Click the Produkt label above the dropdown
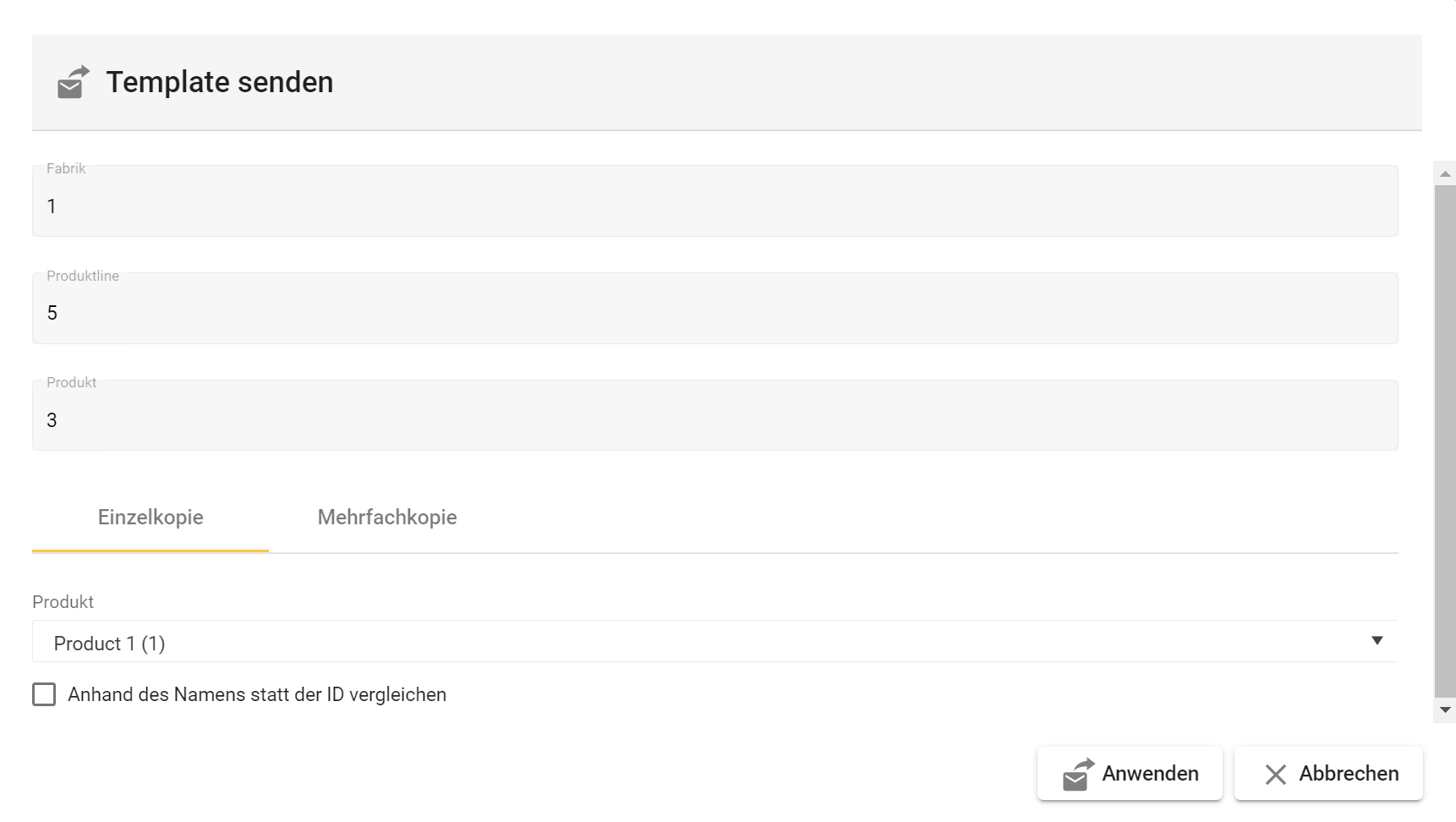The width and height of the screenshot is (1456, 822). (x=63, y=602)
